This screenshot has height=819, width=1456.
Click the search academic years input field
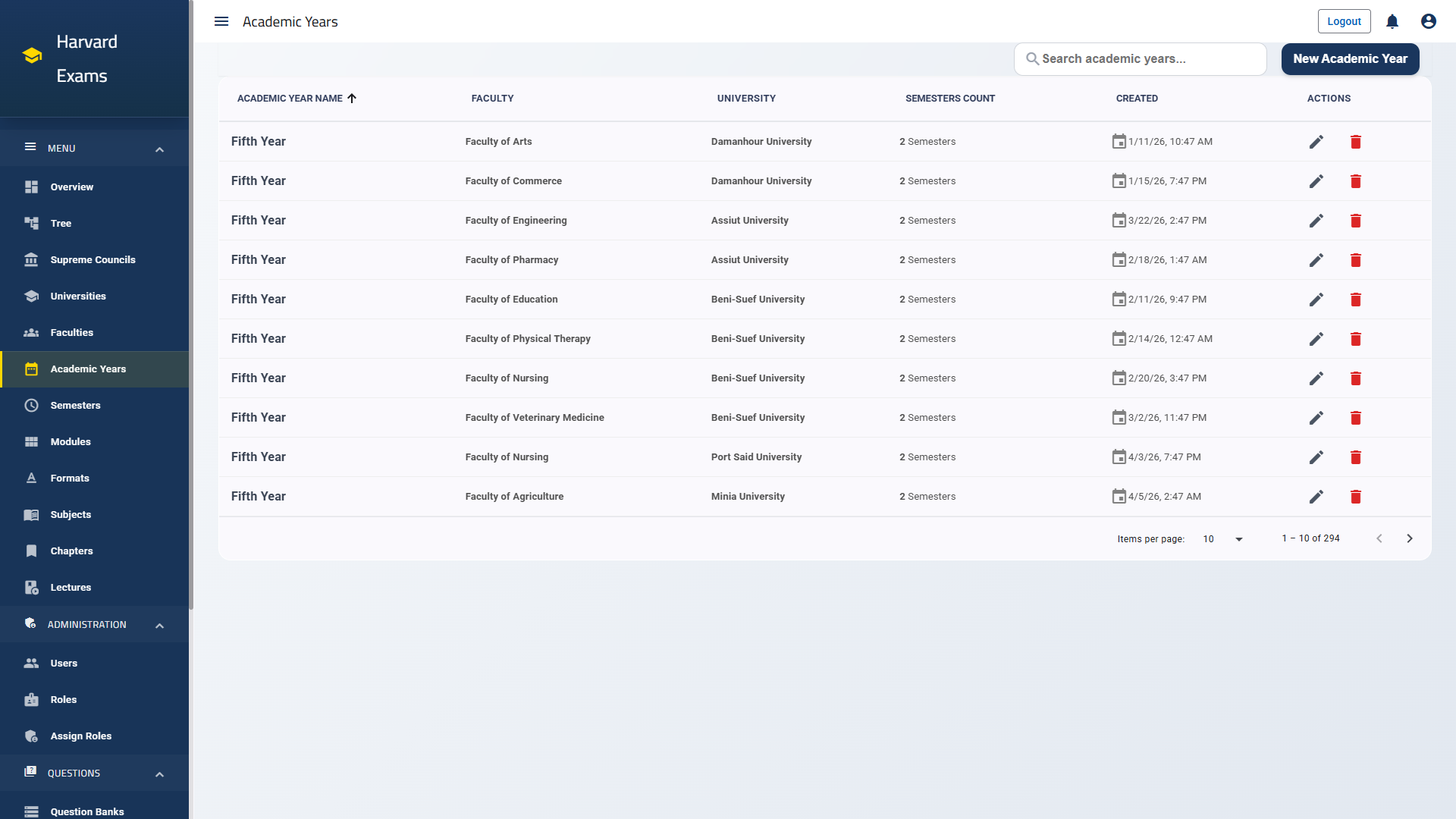pyautogui.click(x=1140, y=58)
